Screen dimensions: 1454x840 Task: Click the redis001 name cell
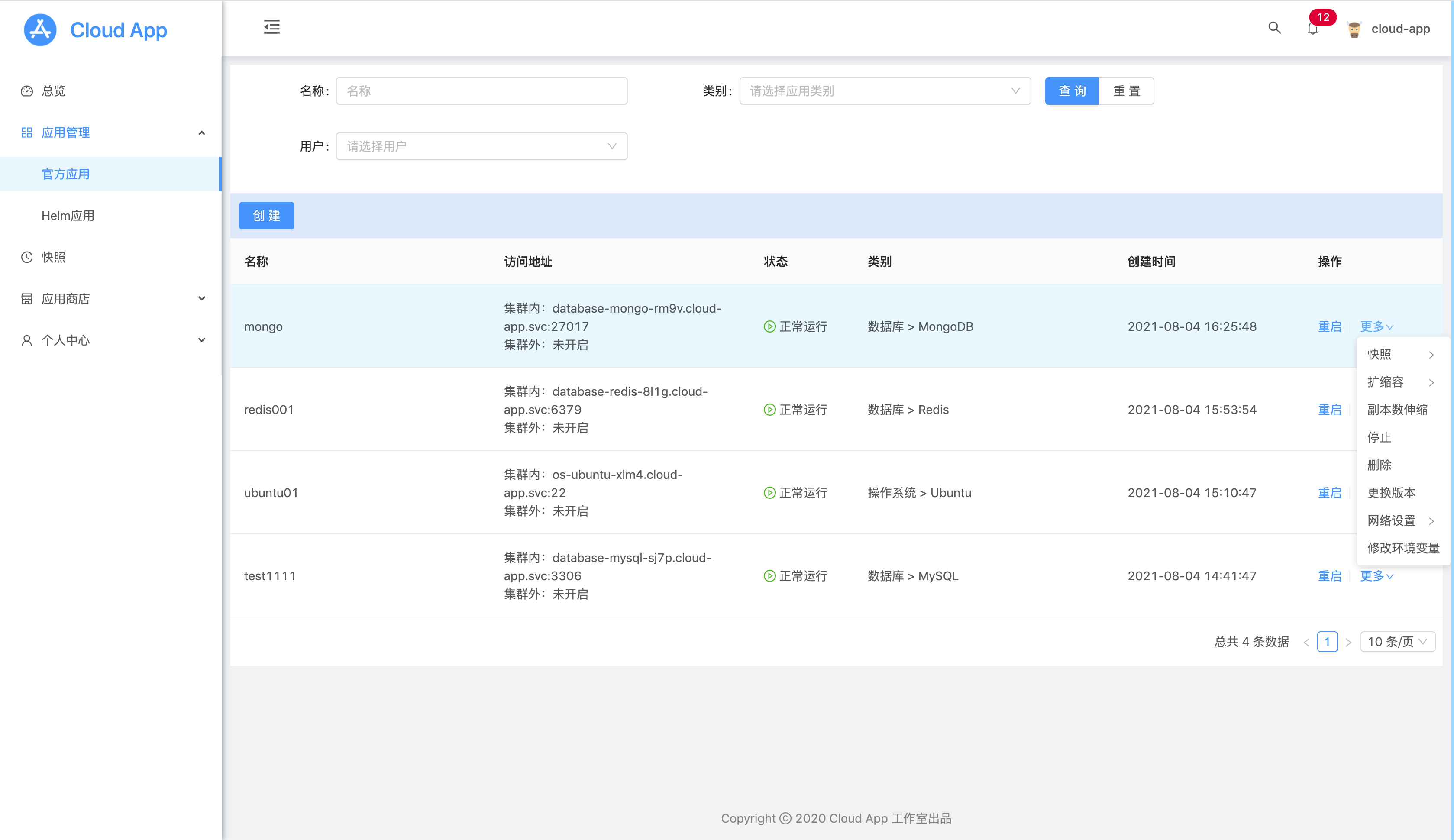[269, 410]
